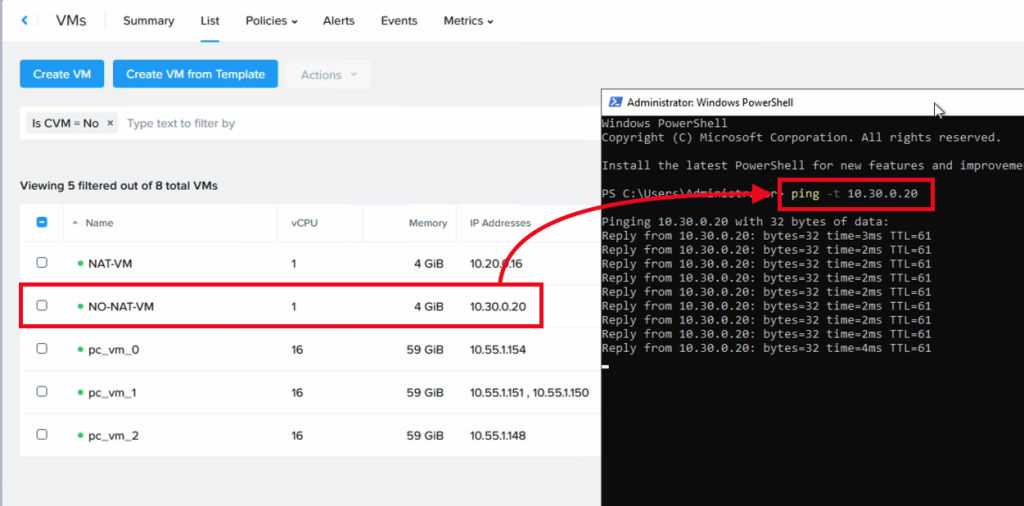The width and height of the screenshot is (1024, 506).
Task: Click the 59 GiB memory of pc_vm_0
Action: click(x=424, y=350)
